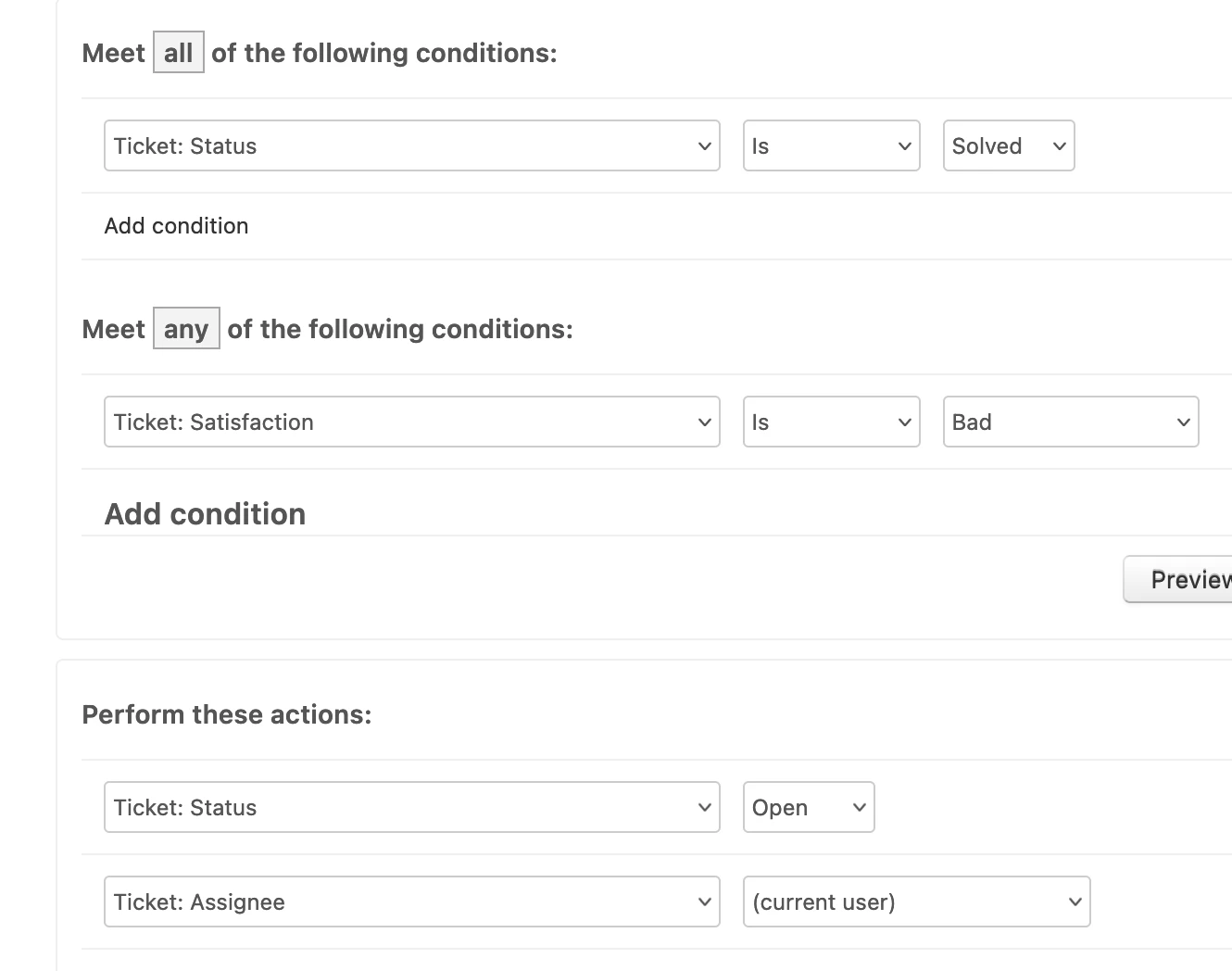Image resolution: width=1232 pixels, height=971 pixels.
Task: Click bold Add condition under Satisfaction condition
Action: point(205,514)
